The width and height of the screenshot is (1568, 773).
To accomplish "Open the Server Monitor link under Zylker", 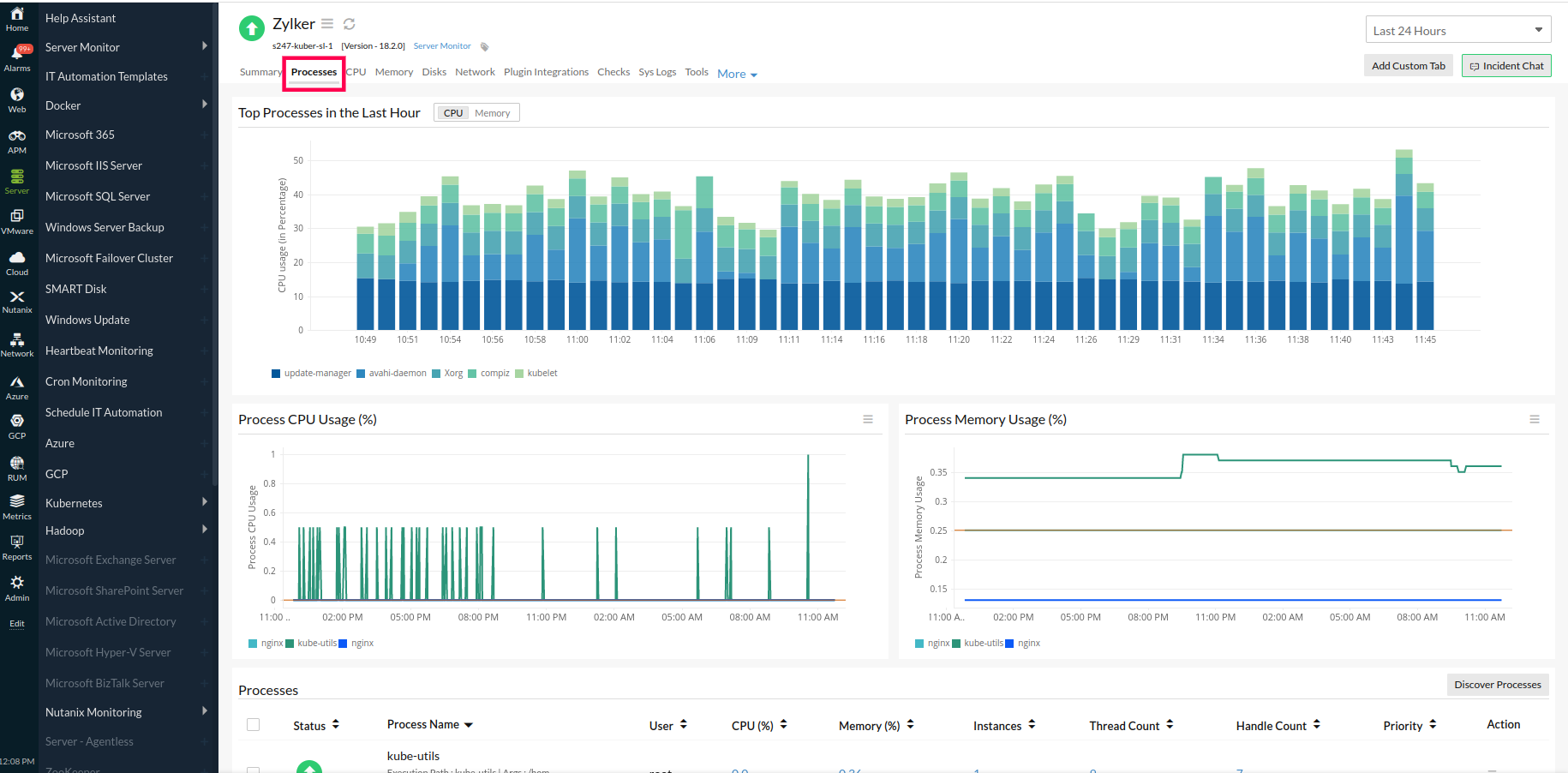I will [x=441, y=45].
